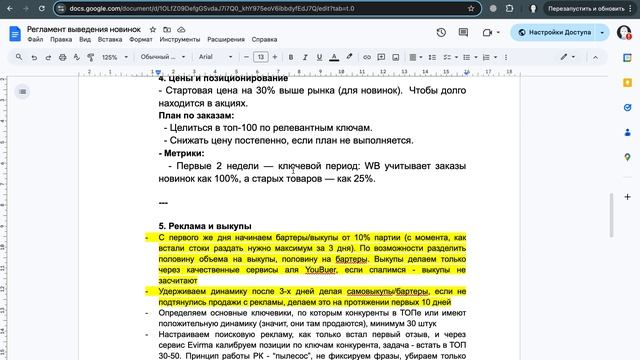Click the browser back arrow
The height and width of the screenshot is (360, 640).
[10, 8]
